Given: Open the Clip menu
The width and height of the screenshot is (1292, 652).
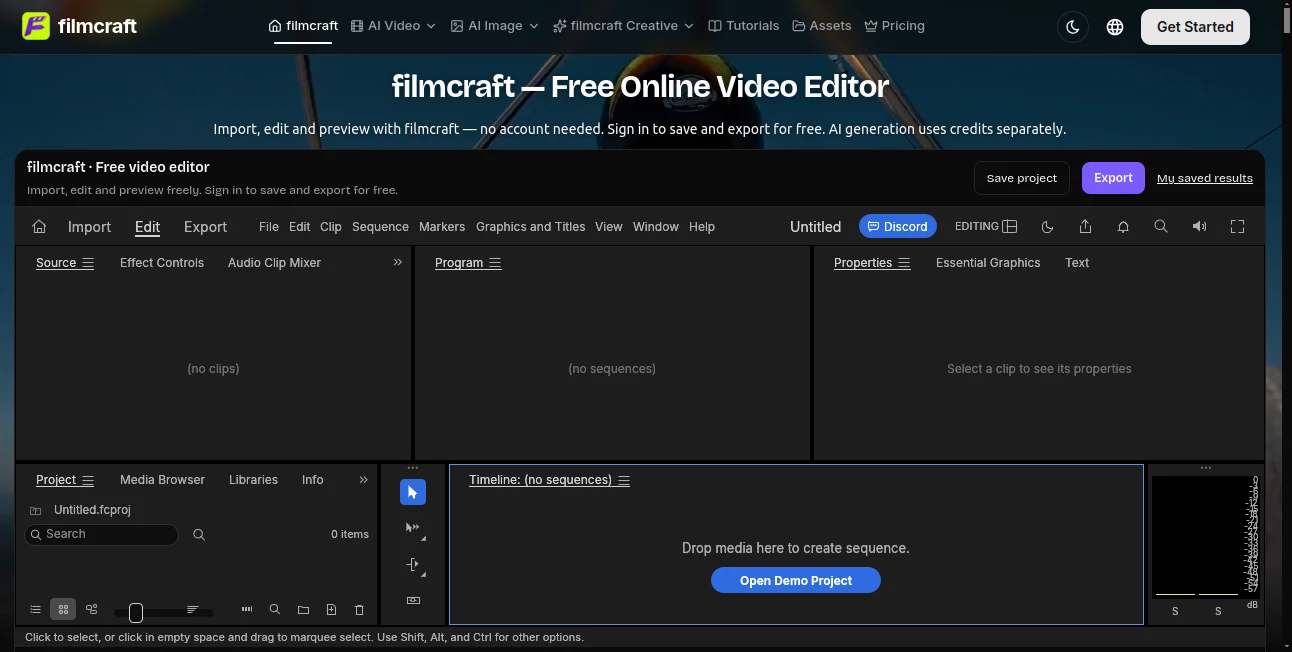Looking at the screenshot, I should point(331,227).
